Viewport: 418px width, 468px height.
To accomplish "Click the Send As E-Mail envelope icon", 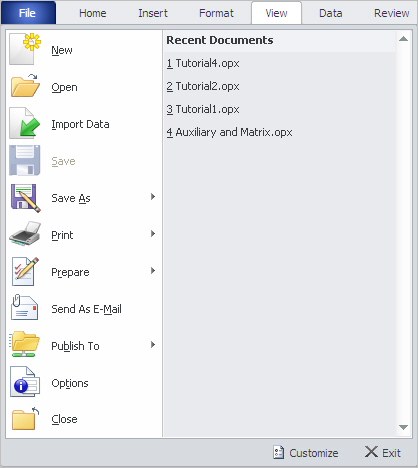I will (x=24, y=307).
